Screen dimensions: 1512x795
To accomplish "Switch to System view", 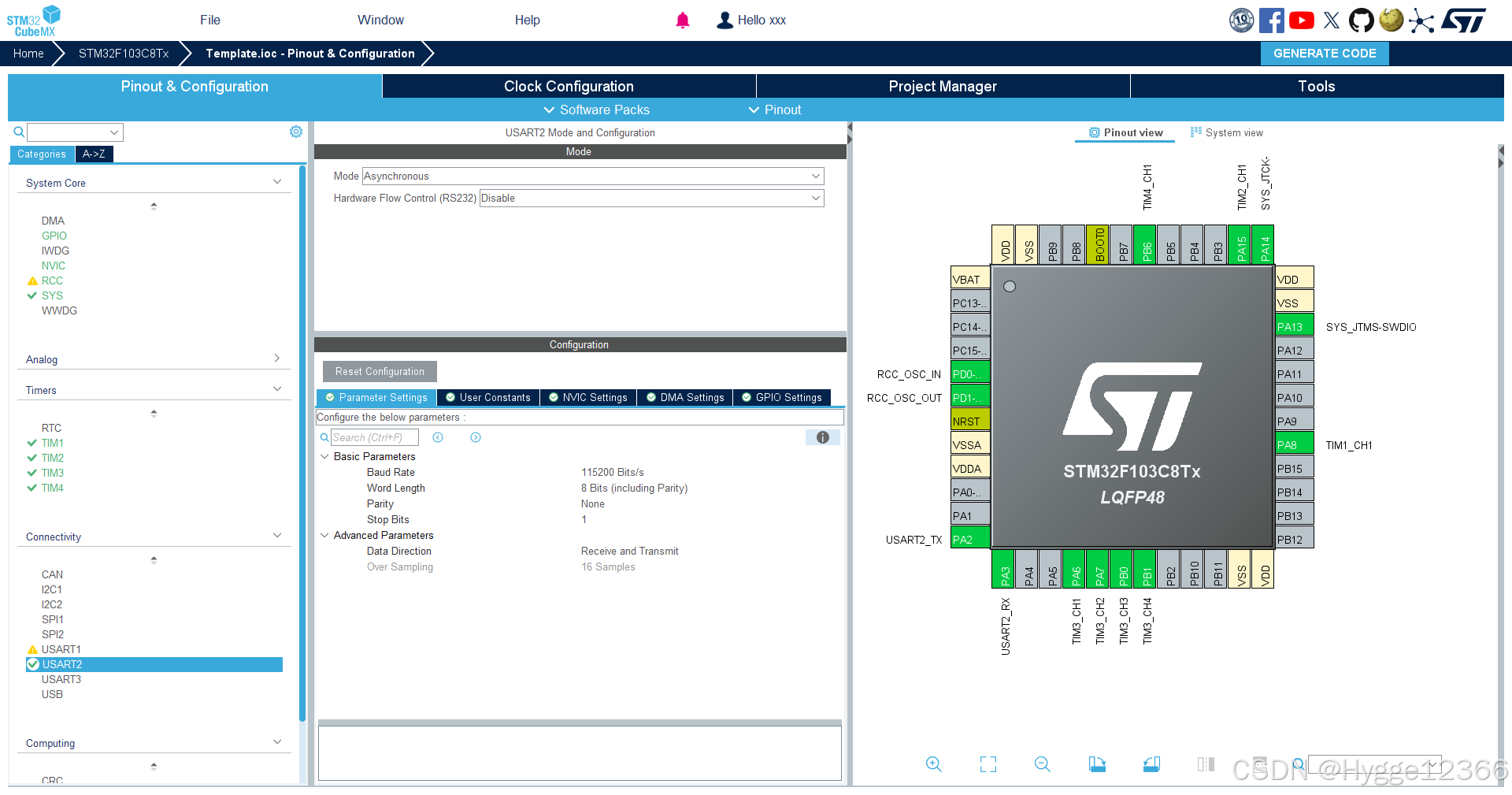I will [1227, 132].
